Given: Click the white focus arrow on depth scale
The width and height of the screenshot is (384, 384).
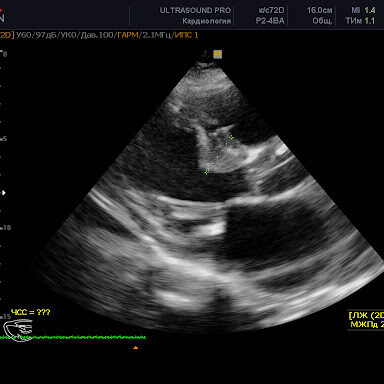Looking at the screenshot, I should click(4, 193).
